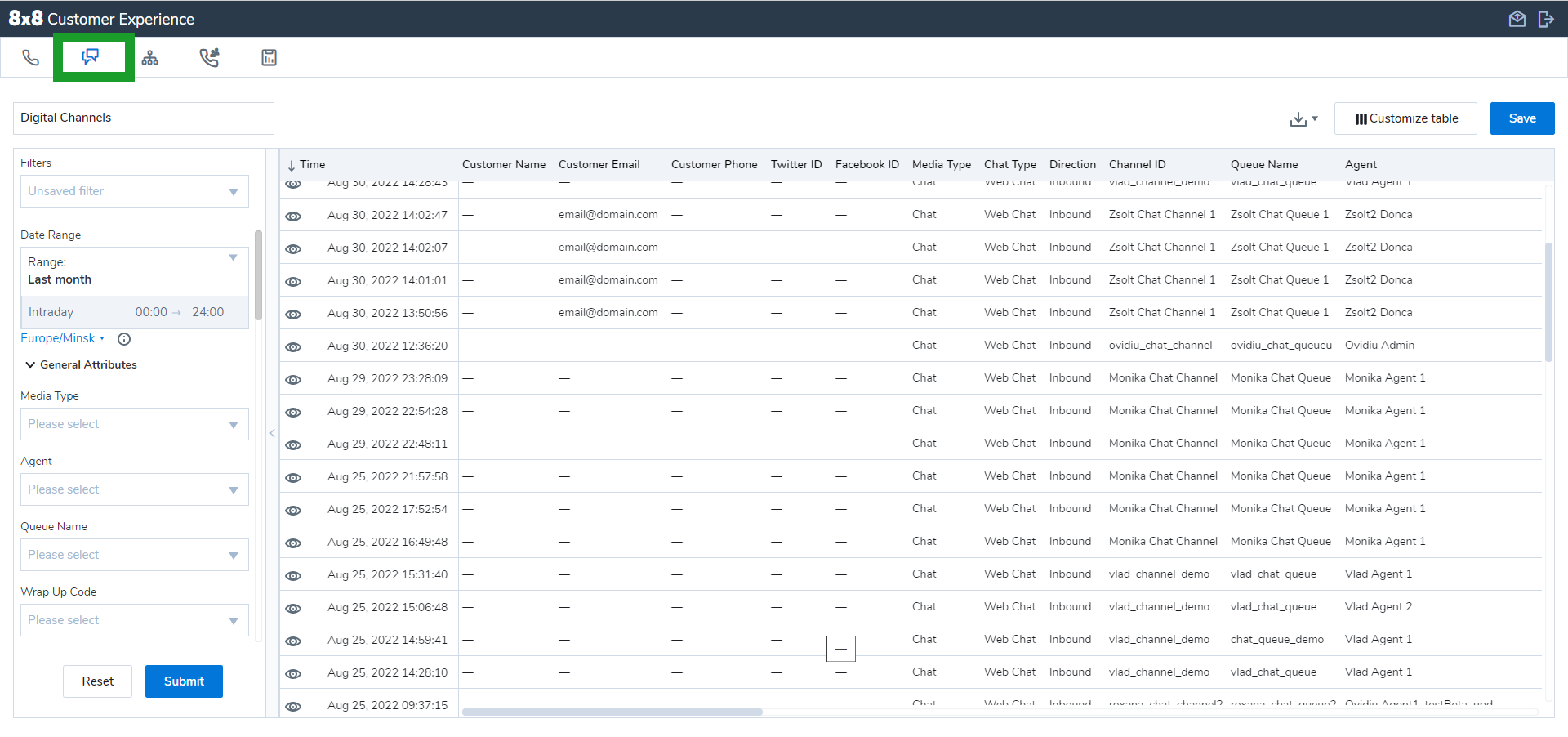
Task: Click the logout icon in top right
Action: pos(1547,18)
